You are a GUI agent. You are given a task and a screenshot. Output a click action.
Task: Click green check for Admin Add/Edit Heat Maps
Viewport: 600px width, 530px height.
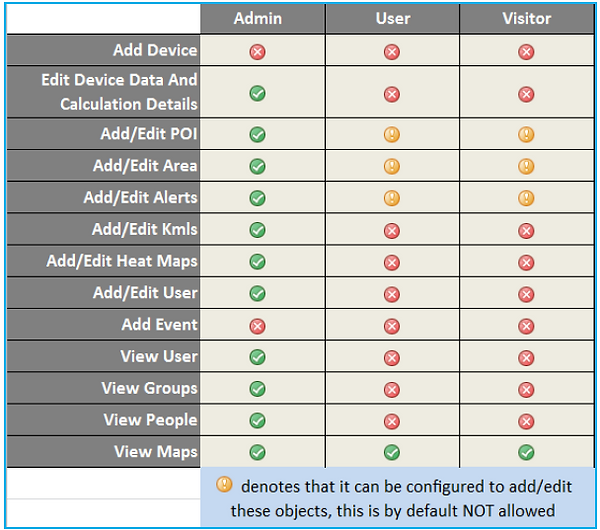pyautogui.click(x=258, y=262)
